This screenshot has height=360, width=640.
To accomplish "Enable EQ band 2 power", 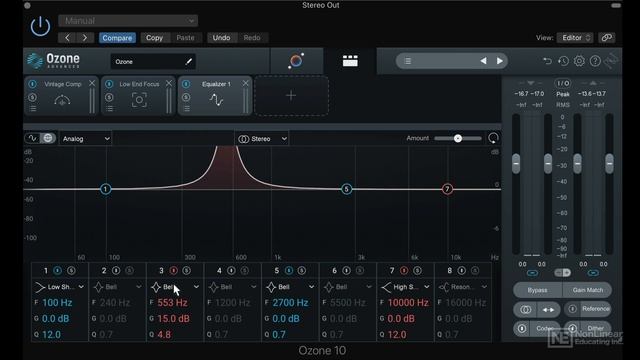I will pyautogui.click(x=116, y=271).
